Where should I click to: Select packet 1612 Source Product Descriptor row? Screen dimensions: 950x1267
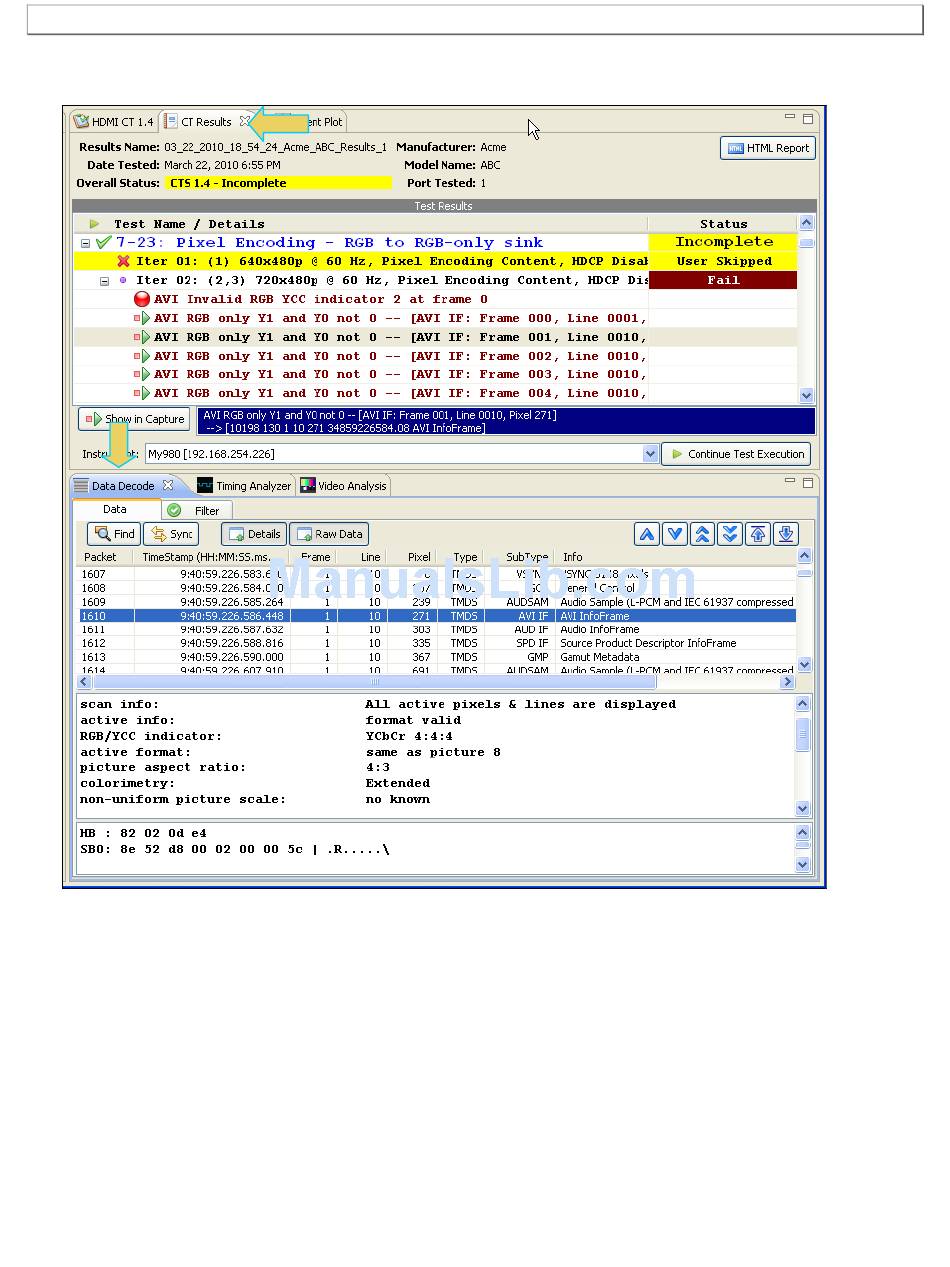[437, 643]
